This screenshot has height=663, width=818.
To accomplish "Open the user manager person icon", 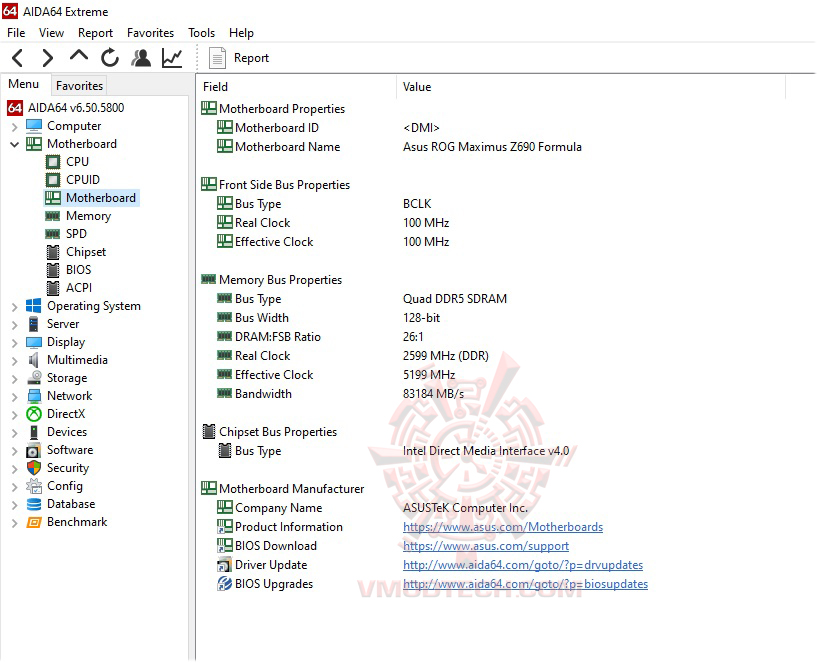I will [141, 58].
